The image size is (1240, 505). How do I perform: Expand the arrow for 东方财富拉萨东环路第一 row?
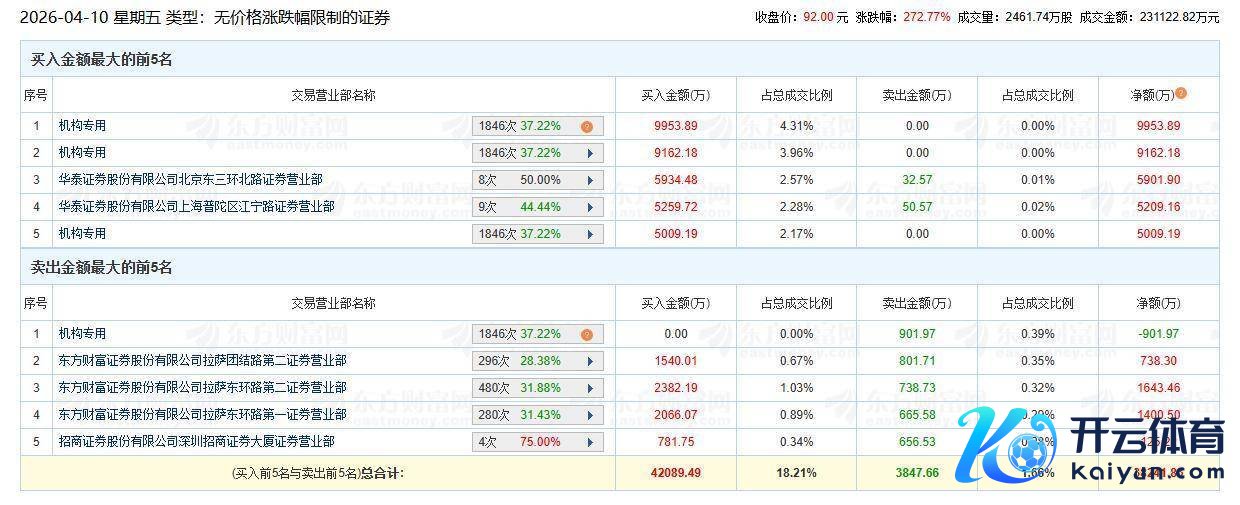[x=591, y=416]
